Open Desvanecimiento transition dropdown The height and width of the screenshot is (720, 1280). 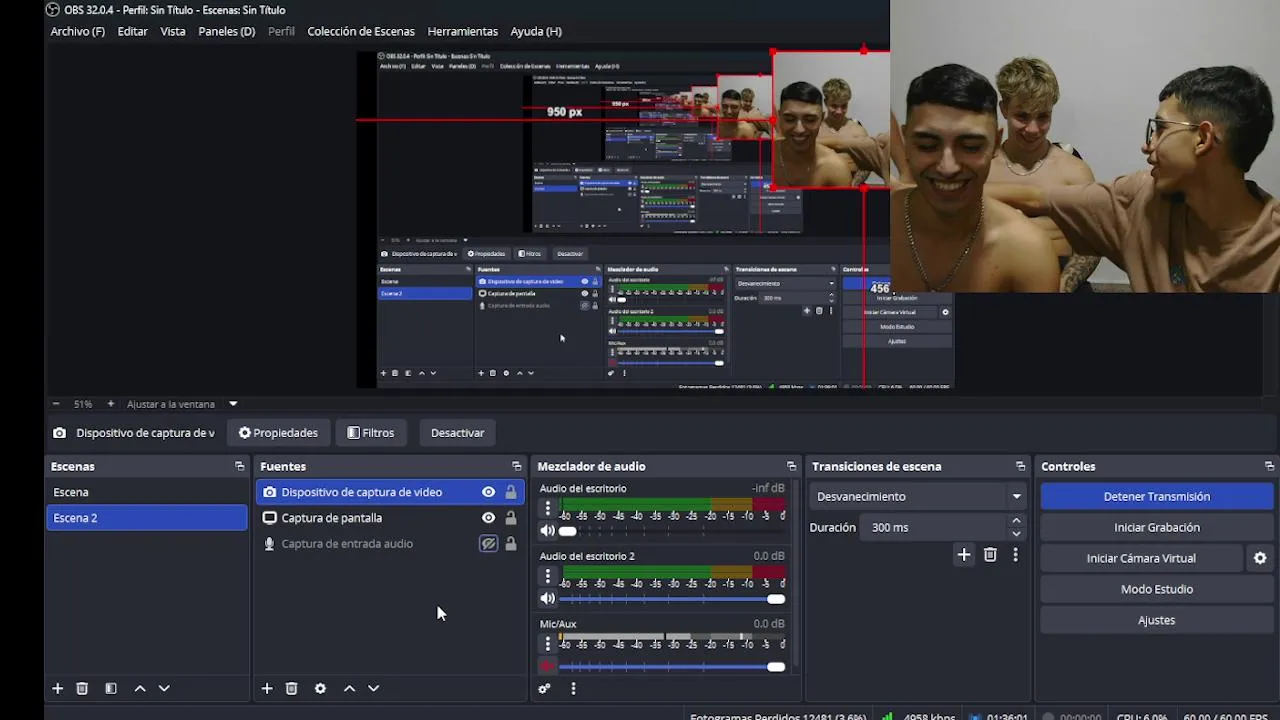[x=919, y=496]
